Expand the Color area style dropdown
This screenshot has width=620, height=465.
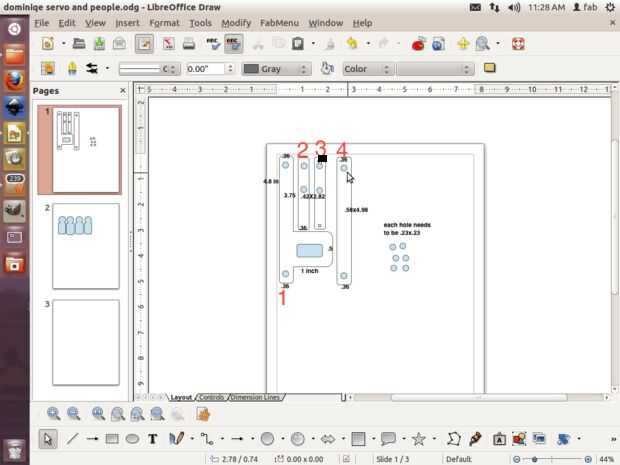367,69
